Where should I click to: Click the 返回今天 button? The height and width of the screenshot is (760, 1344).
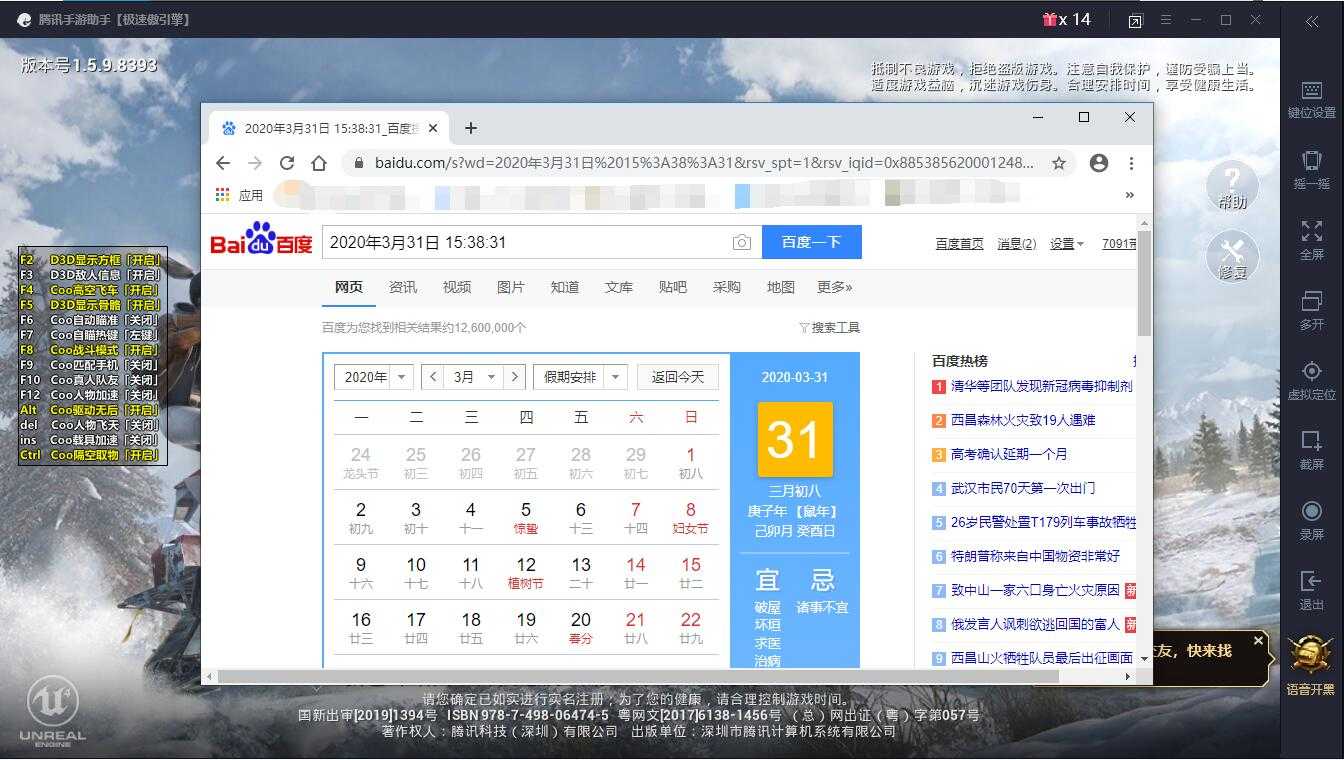(x=678, y=377)
